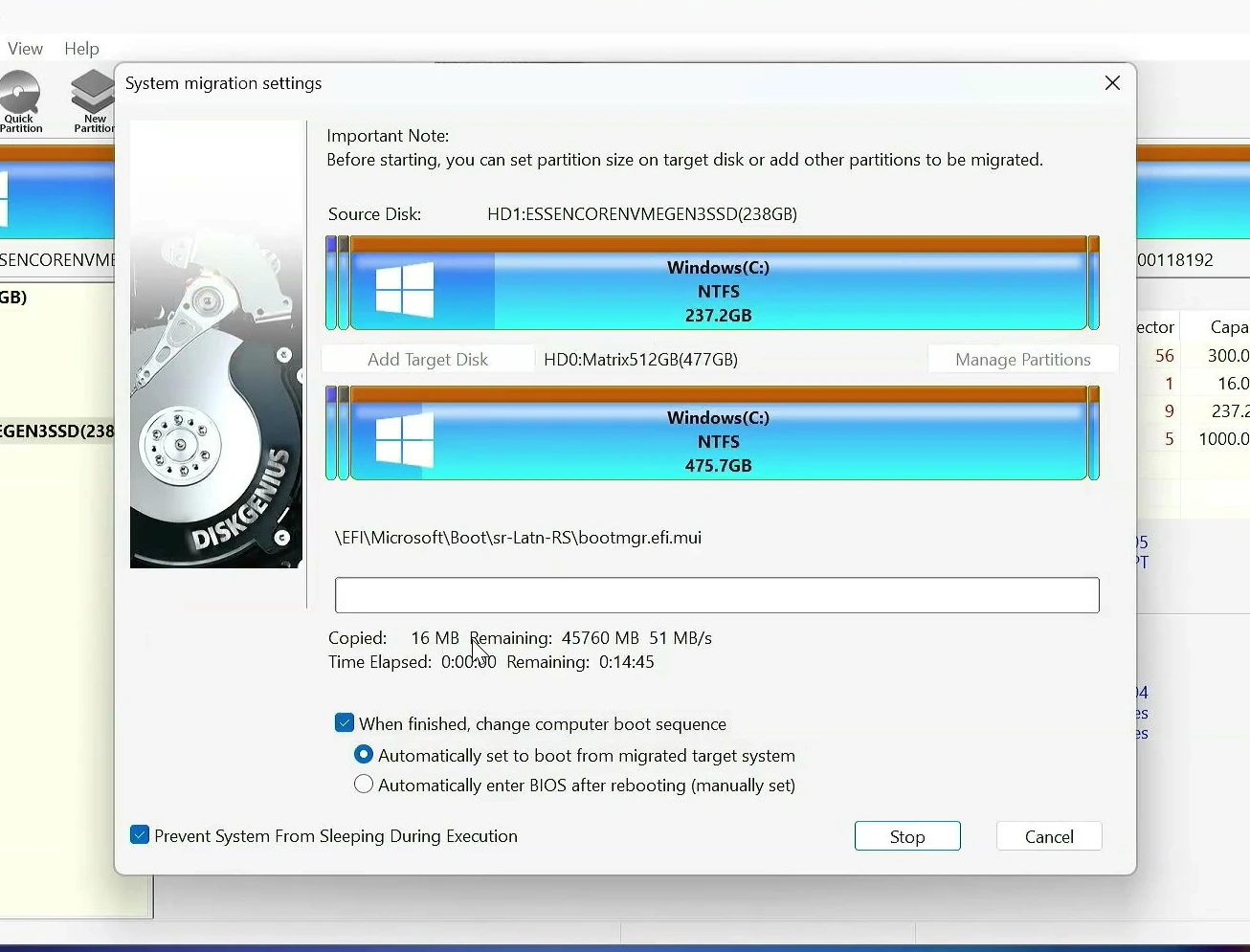This screenshot has height=952, width=1250.
Task: Stop the migration with the Stop button
Action: click(907, 836)
